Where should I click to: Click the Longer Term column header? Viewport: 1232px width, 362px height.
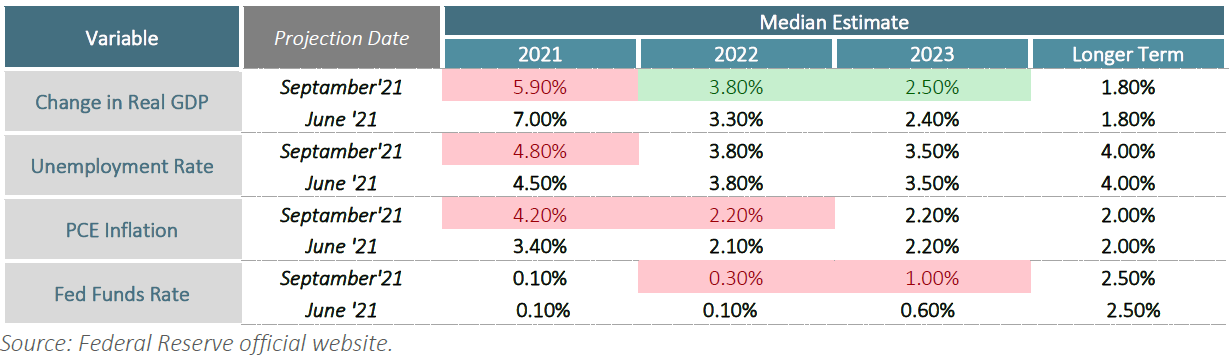click(x=1128, y=54)
